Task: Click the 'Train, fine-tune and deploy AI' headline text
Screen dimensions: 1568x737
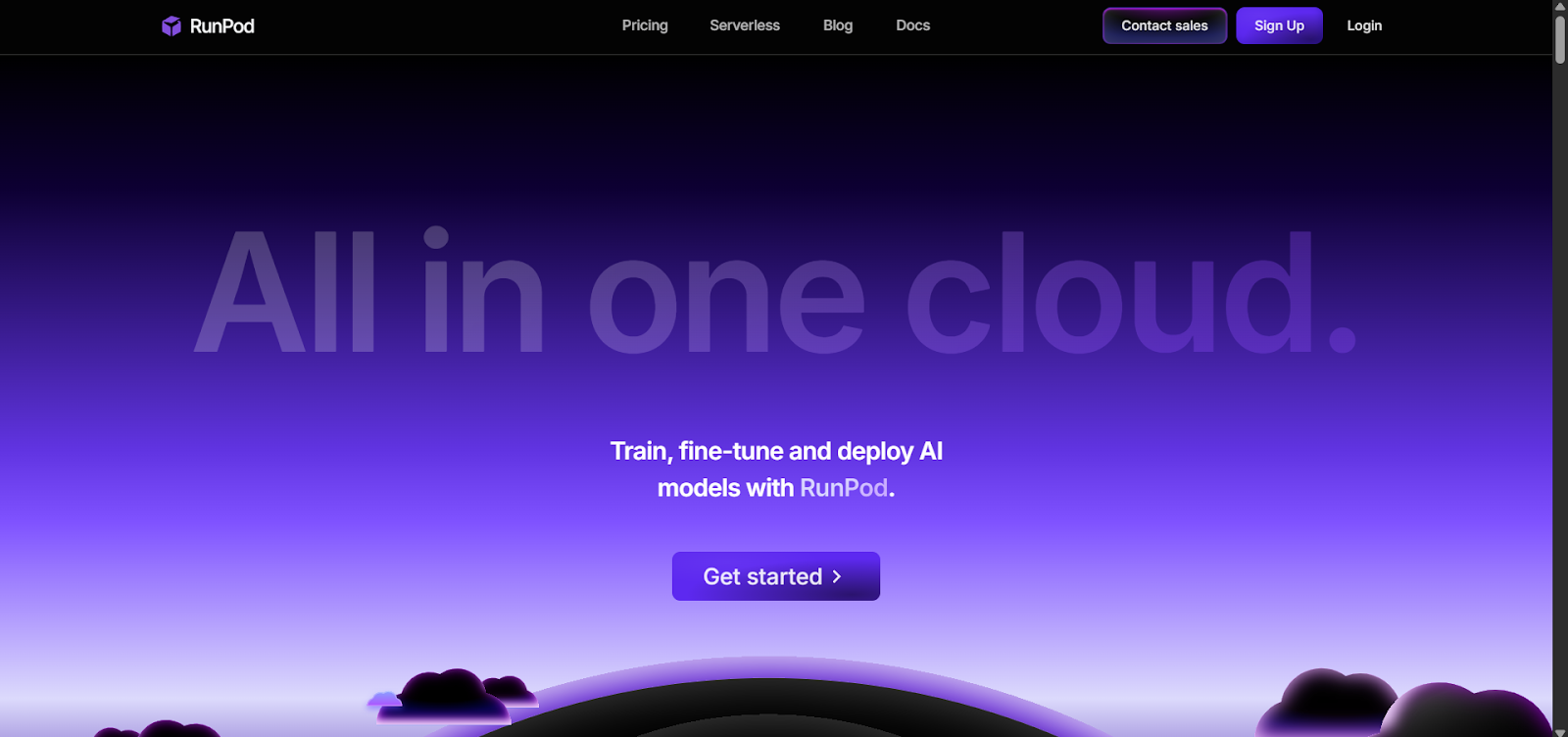Action: (776, 451)
